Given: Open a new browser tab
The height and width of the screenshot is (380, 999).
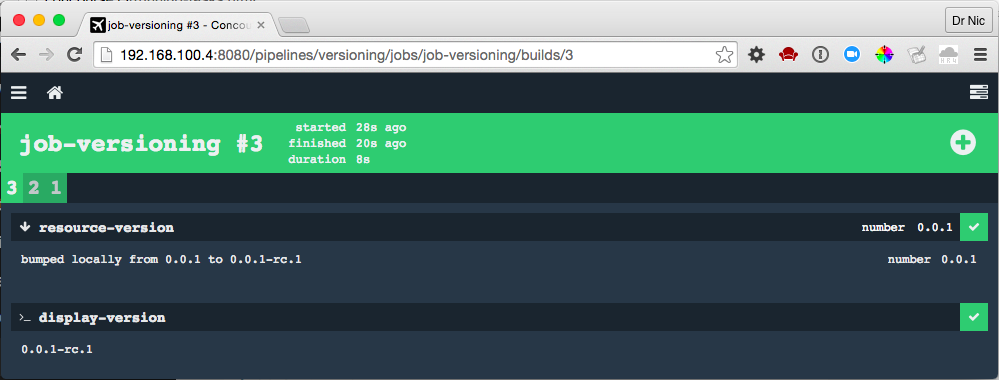Looking at the screenshot, I should pyautogui.click(x=294, y=26).
